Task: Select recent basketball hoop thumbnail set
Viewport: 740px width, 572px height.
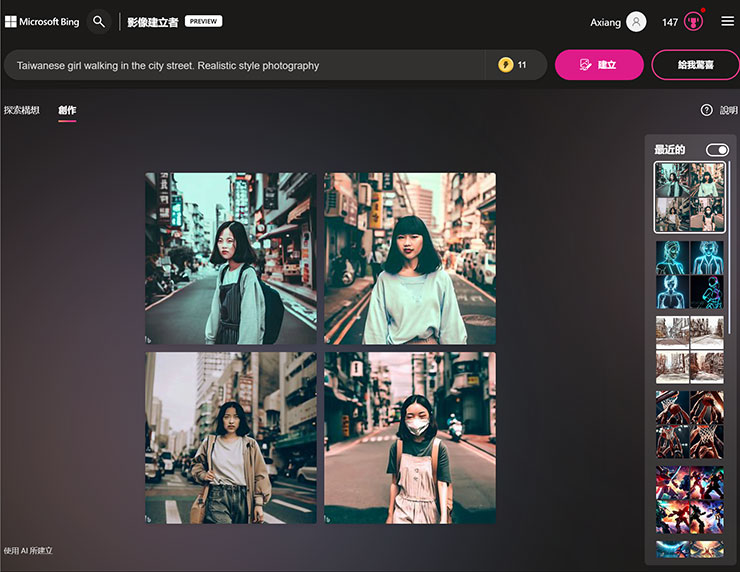Action: tap(690, 425)
